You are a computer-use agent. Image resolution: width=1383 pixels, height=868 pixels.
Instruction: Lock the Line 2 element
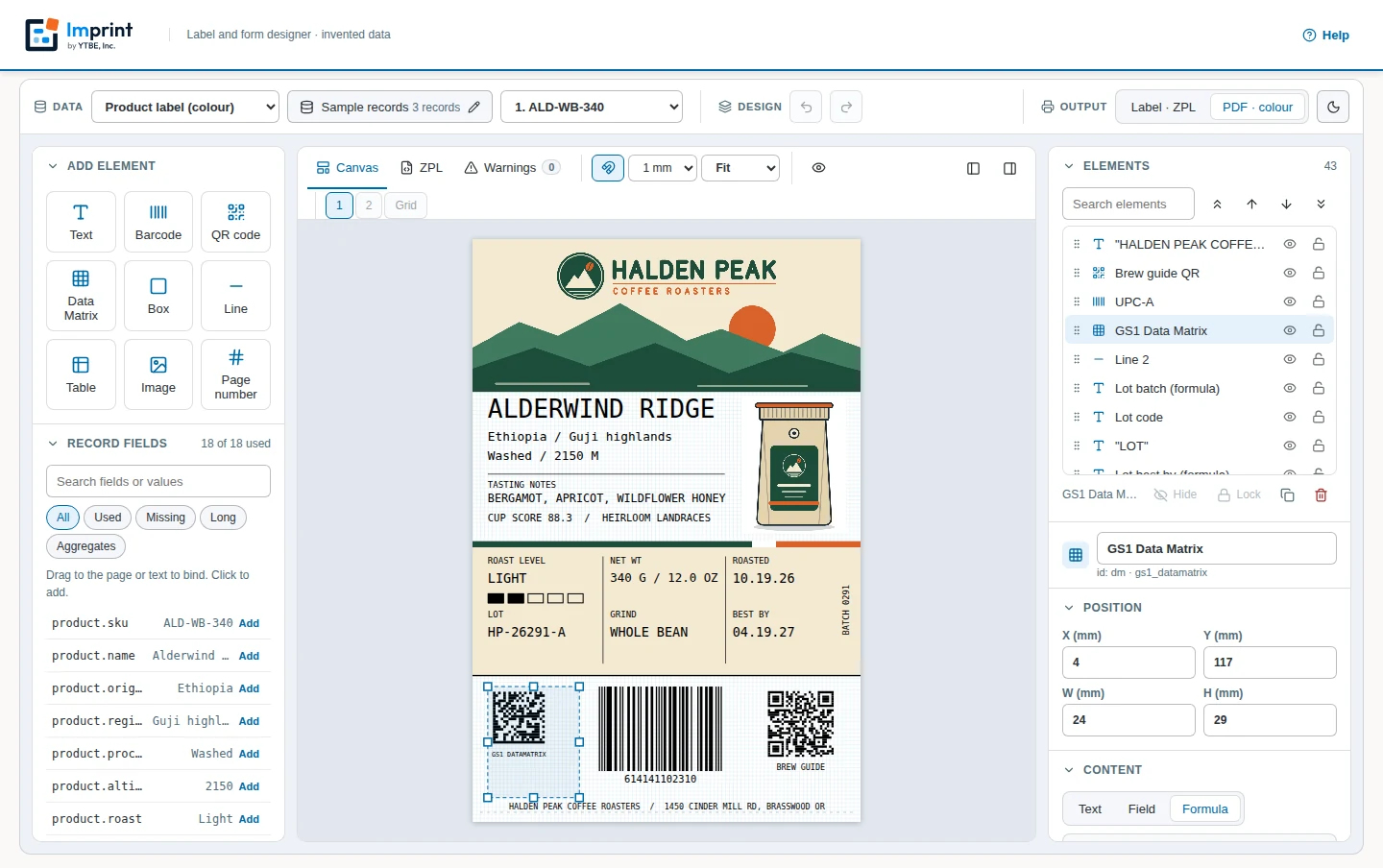point(1319,359)
